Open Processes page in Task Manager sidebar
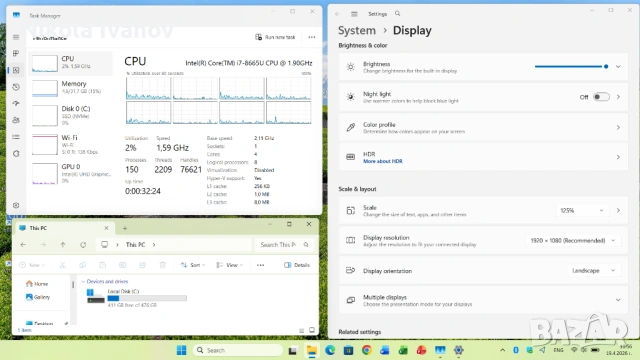Image resolution: width=640 pixels, height=360 pixels. coord(16,53)
